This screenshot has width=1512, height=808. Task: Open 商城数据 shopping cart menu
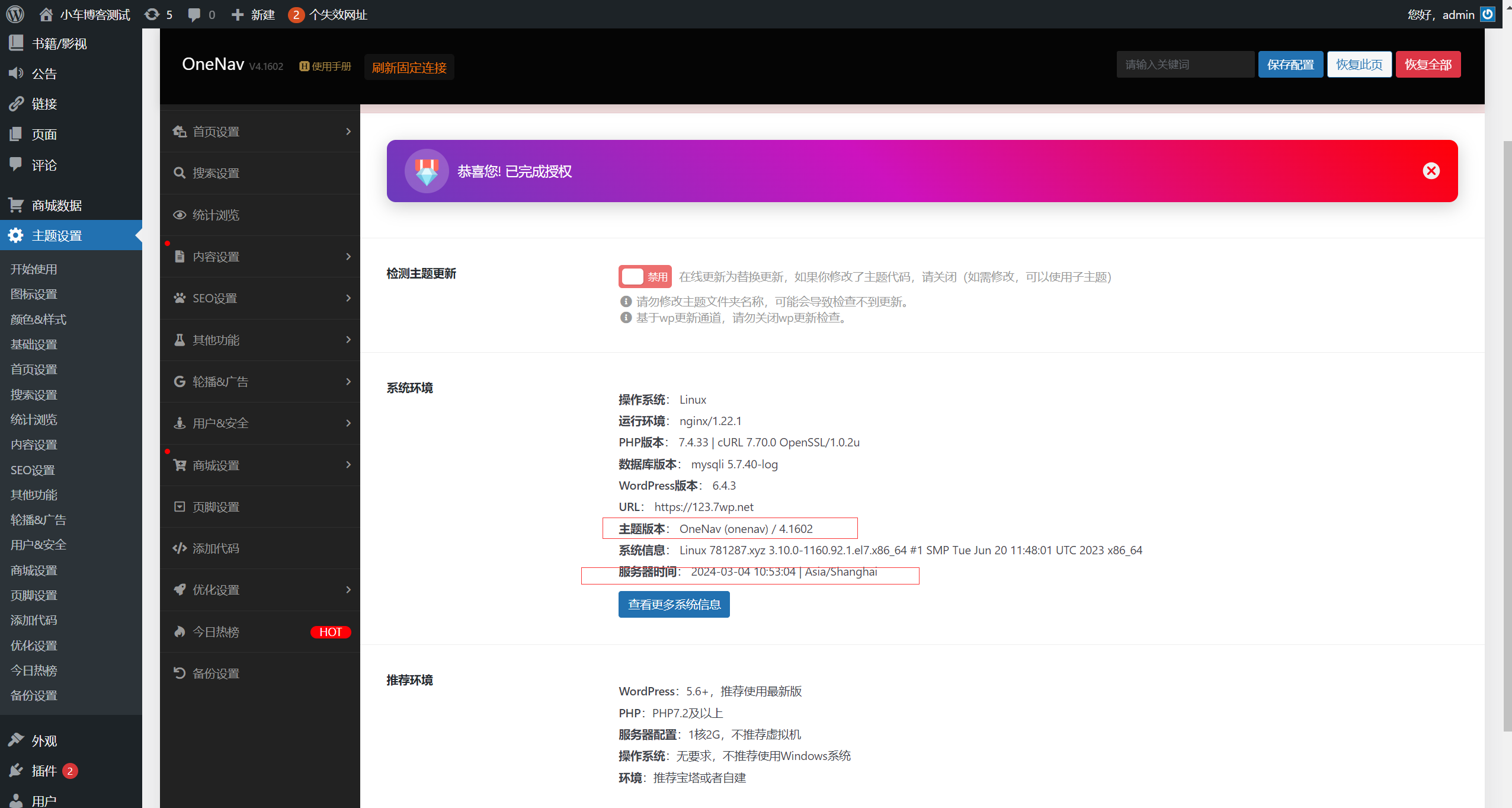coord(71,205)
